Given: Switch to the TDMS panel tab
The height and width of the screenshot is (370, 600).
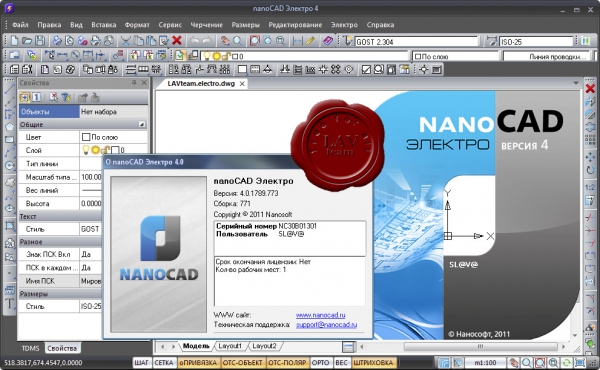Looking at the screenshot, I should (x=30, y=348).
